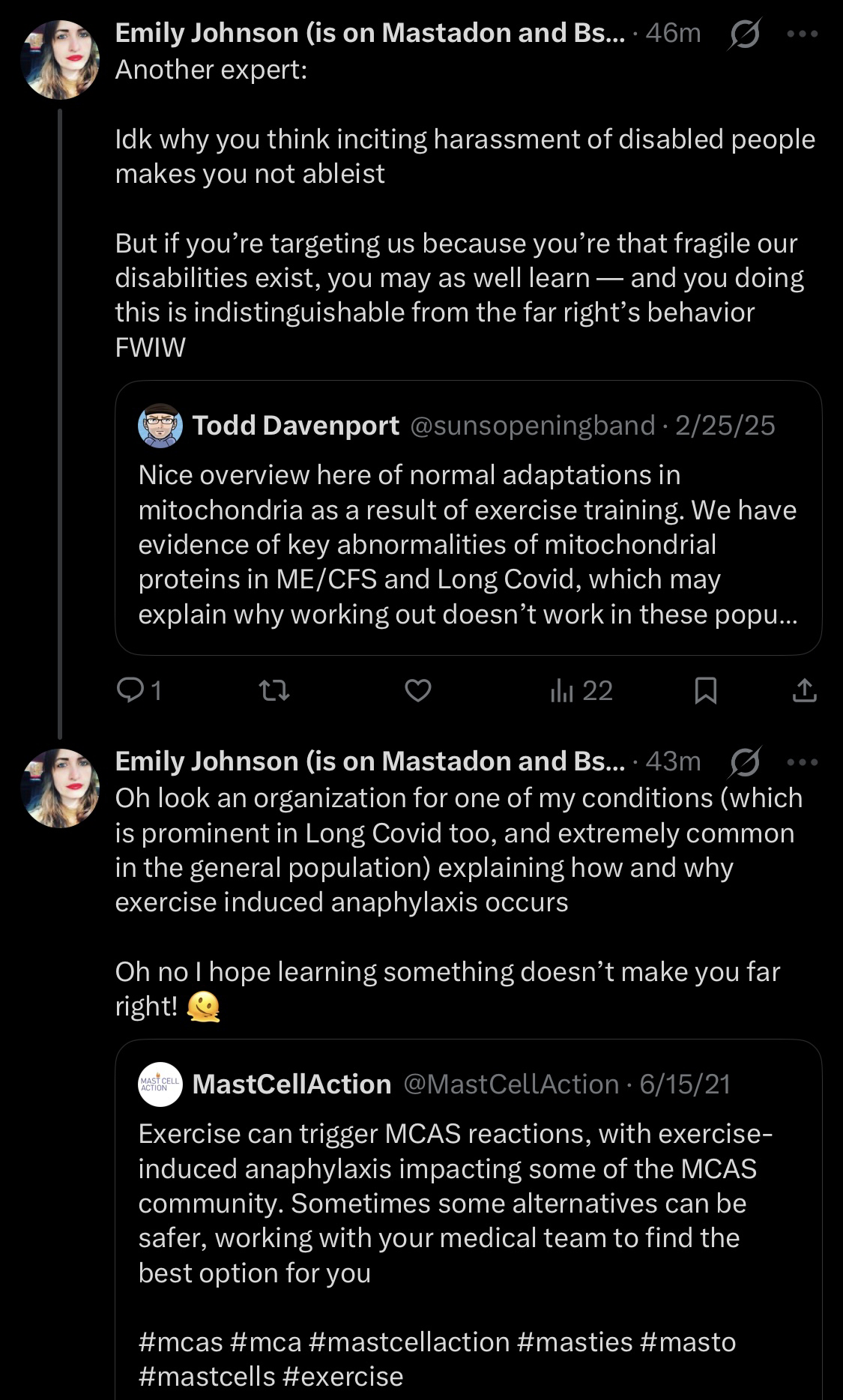The height and width of the screenshot is (1400, 843).
Task: Open more options on 46m tweet
Action: [x=803, y=34]
